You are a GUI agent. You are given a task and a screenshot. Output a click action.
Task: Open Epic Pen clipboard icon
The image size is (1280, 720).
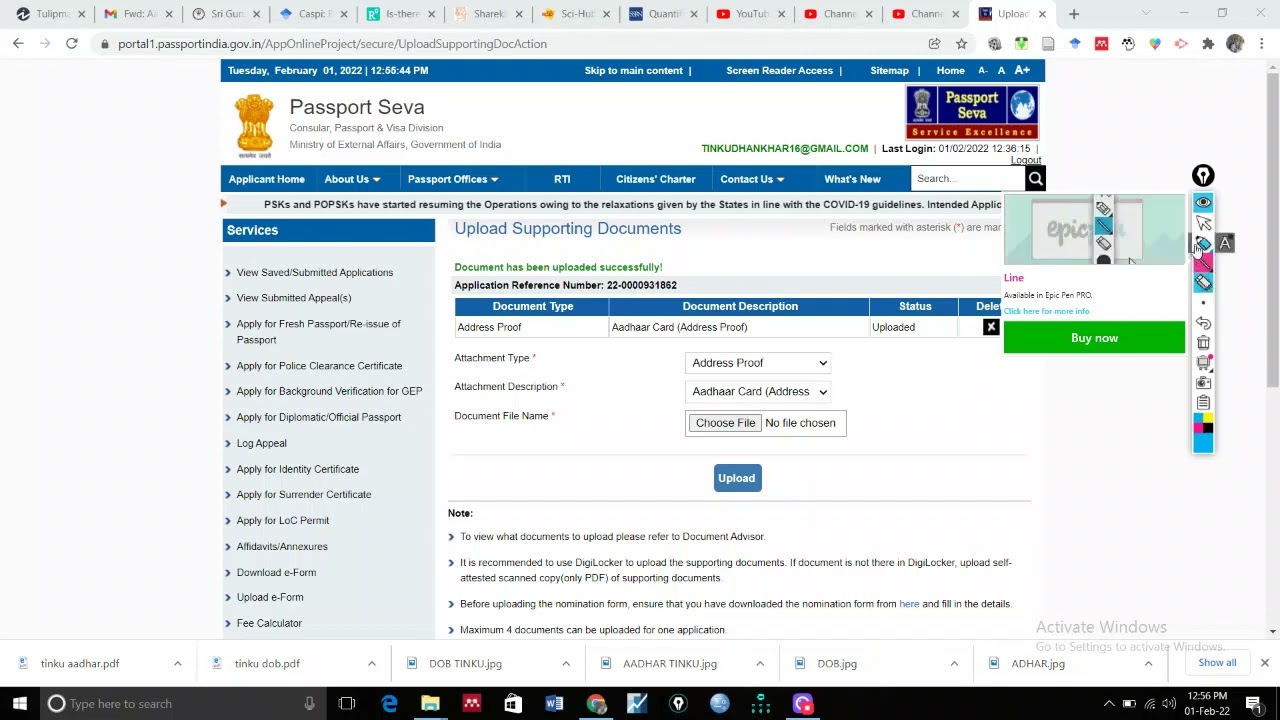[1203, 402]
